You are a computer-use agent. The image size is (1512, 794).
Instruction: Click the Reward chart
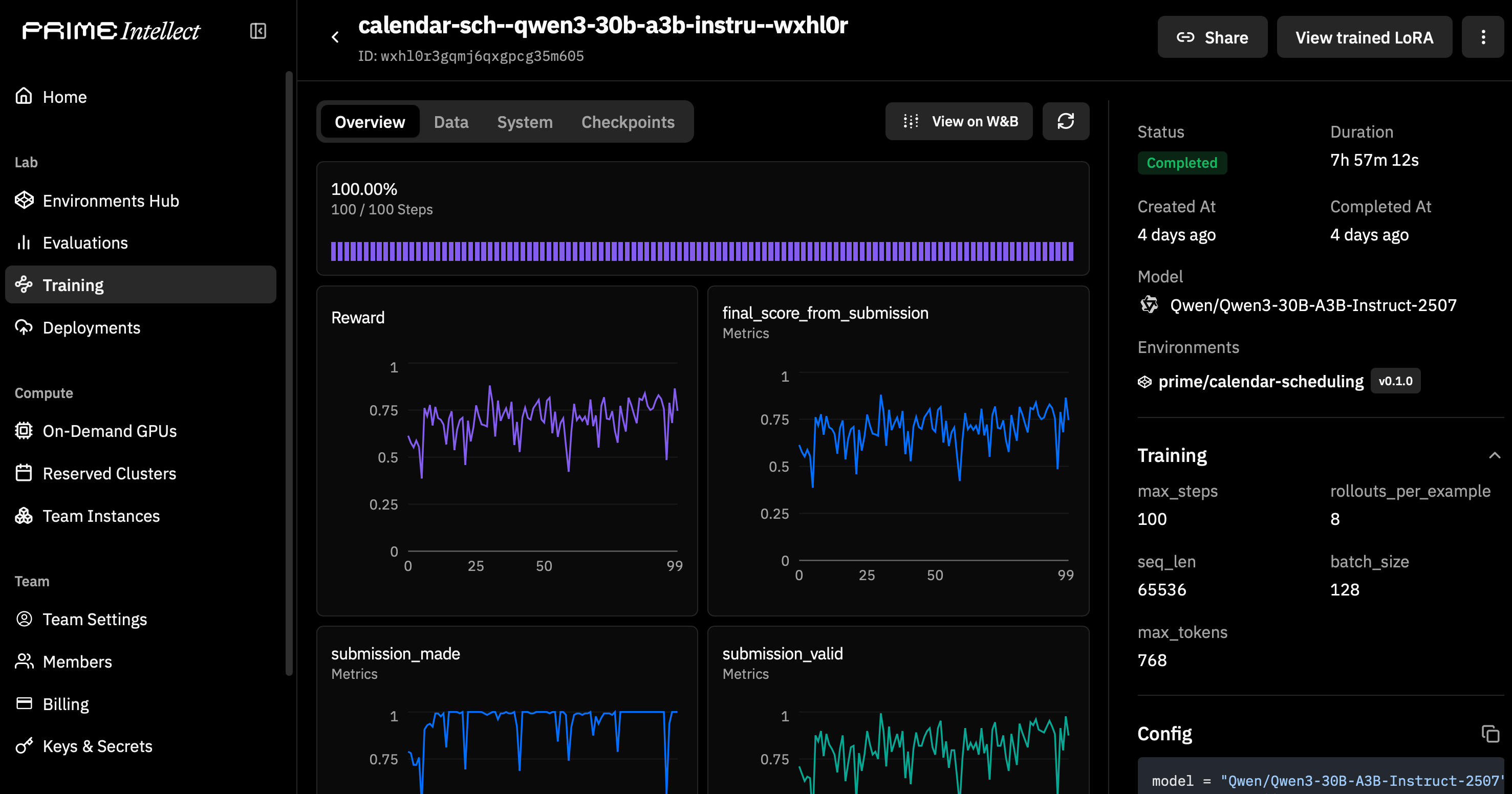point(507,451)
